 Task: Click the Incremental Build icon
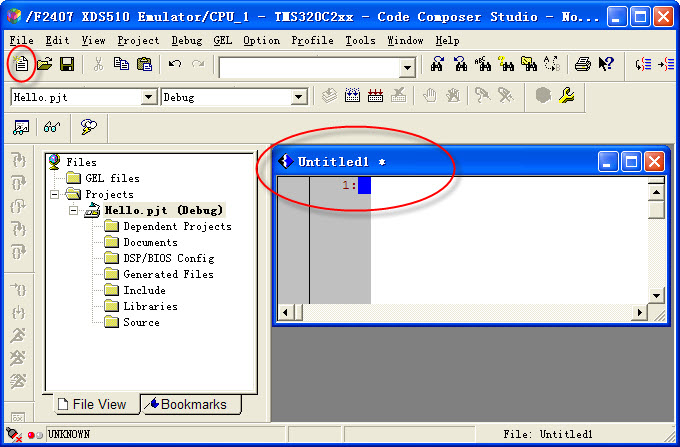point(352,95)
